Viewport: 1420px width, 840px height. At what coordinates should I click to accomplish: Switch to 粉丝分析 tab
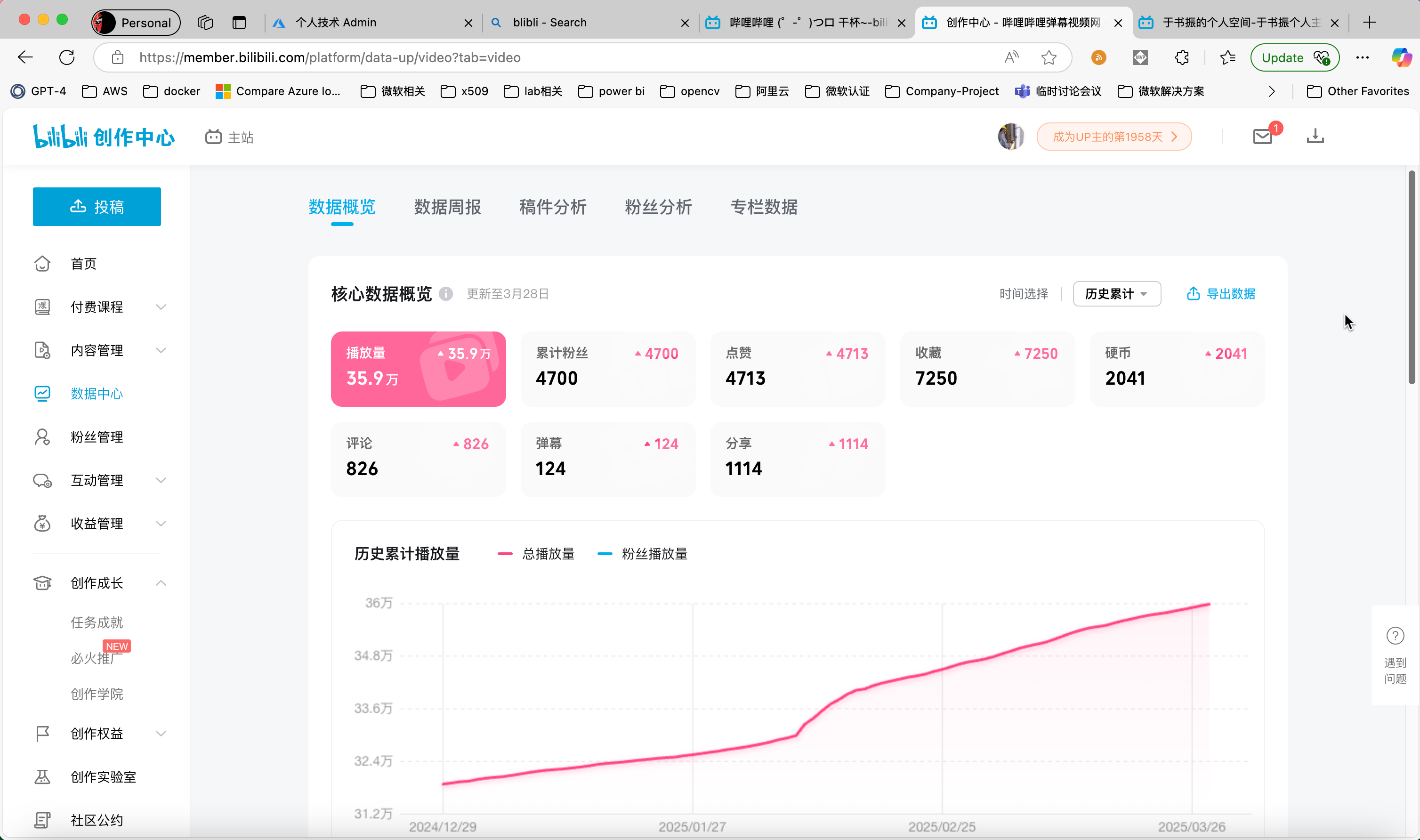pyautogui.click(x=658, y=207)
